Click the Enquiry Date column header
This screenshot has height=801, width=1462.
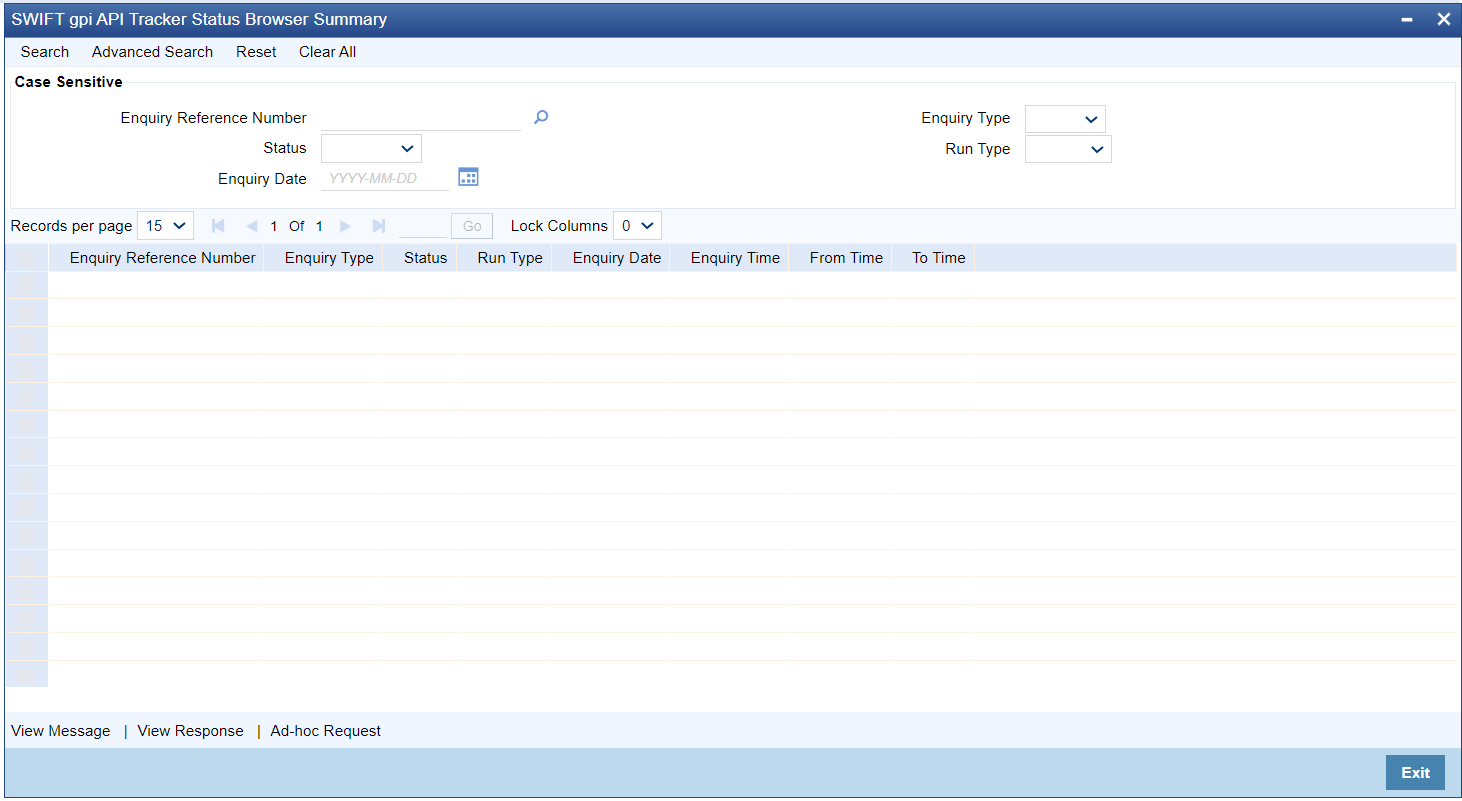(617, 258)
